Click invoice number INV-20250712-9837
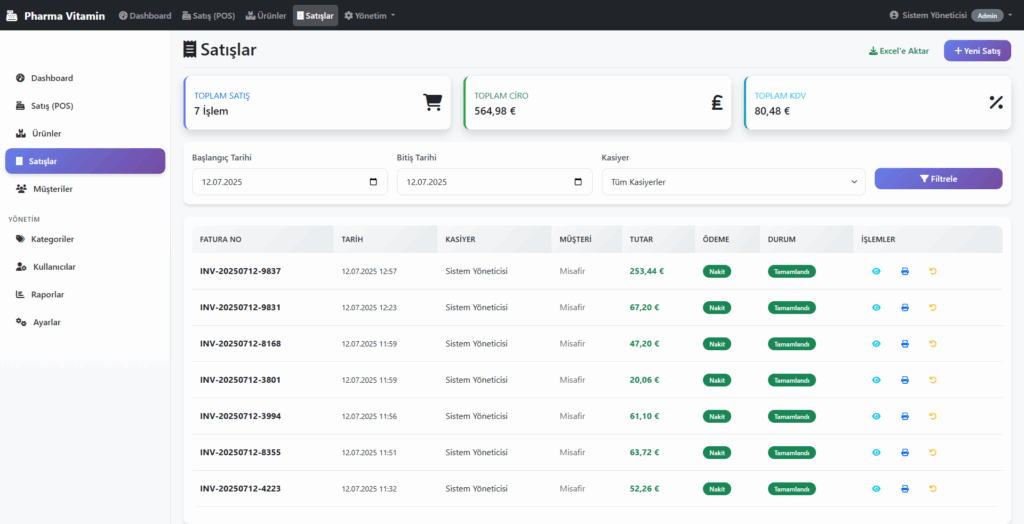This screenshot has width=1024, height=524. (240, 271)
